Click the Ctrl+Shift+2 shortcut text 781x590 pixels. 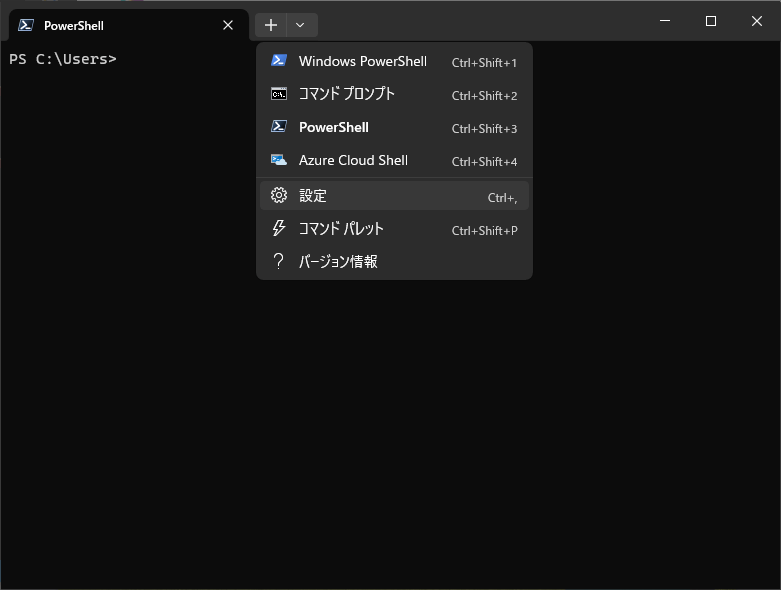click(x=484, y=96)
